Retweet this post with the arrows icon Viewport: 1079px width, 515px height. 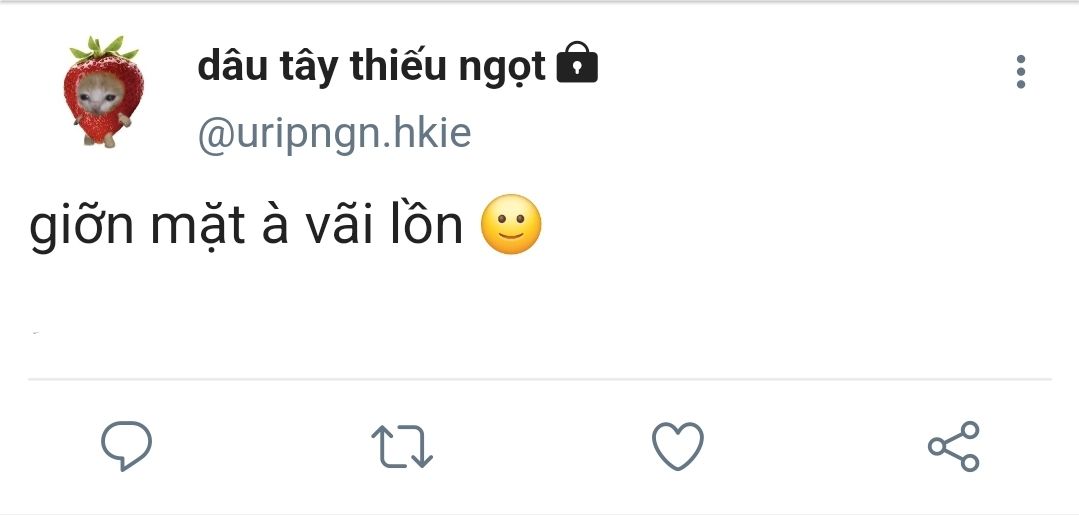[402, 446]
